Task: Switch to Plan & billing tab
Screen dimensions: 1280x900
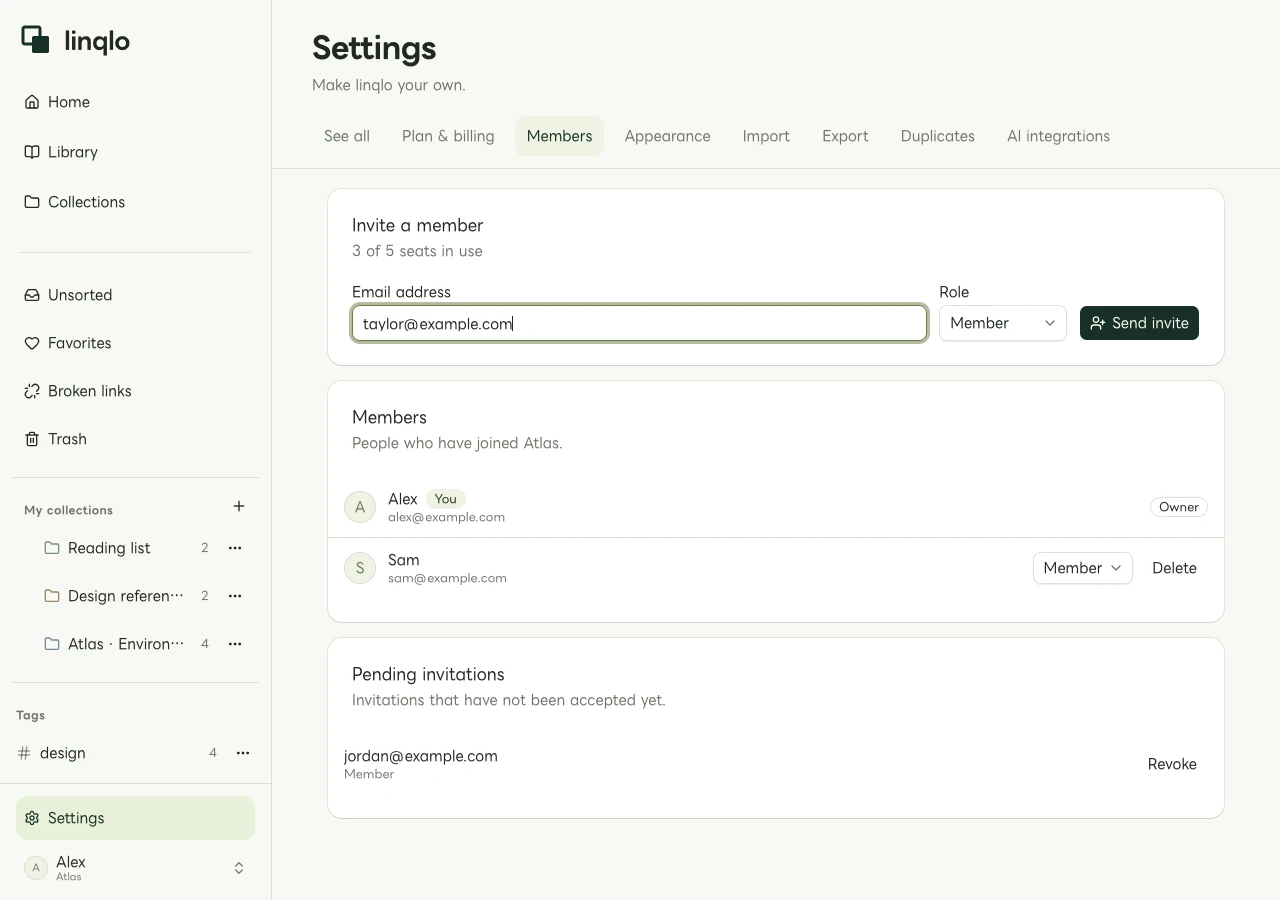Action: (x=448, y=136)
